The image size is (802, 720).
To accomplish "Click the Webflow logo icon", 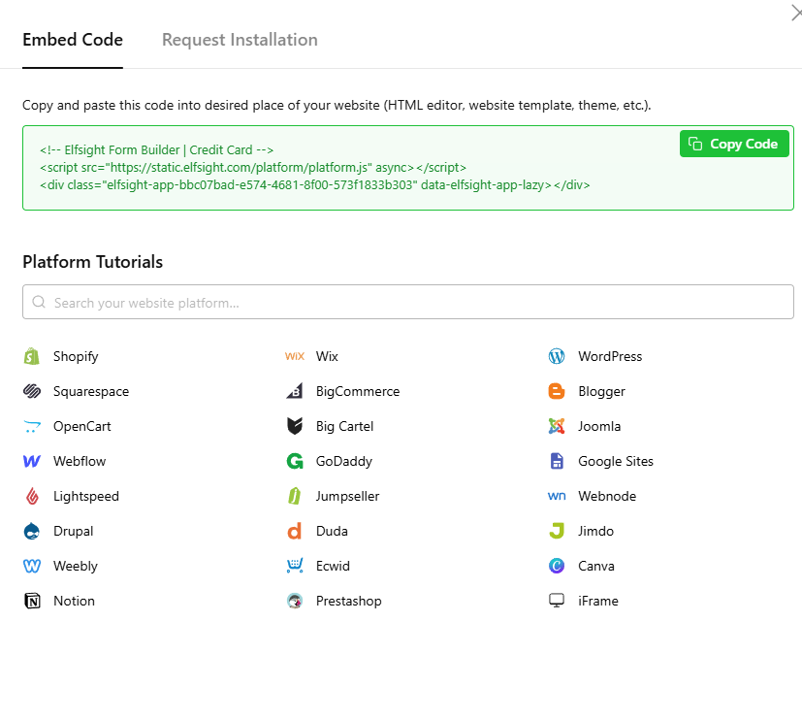I will pos(32,461).
